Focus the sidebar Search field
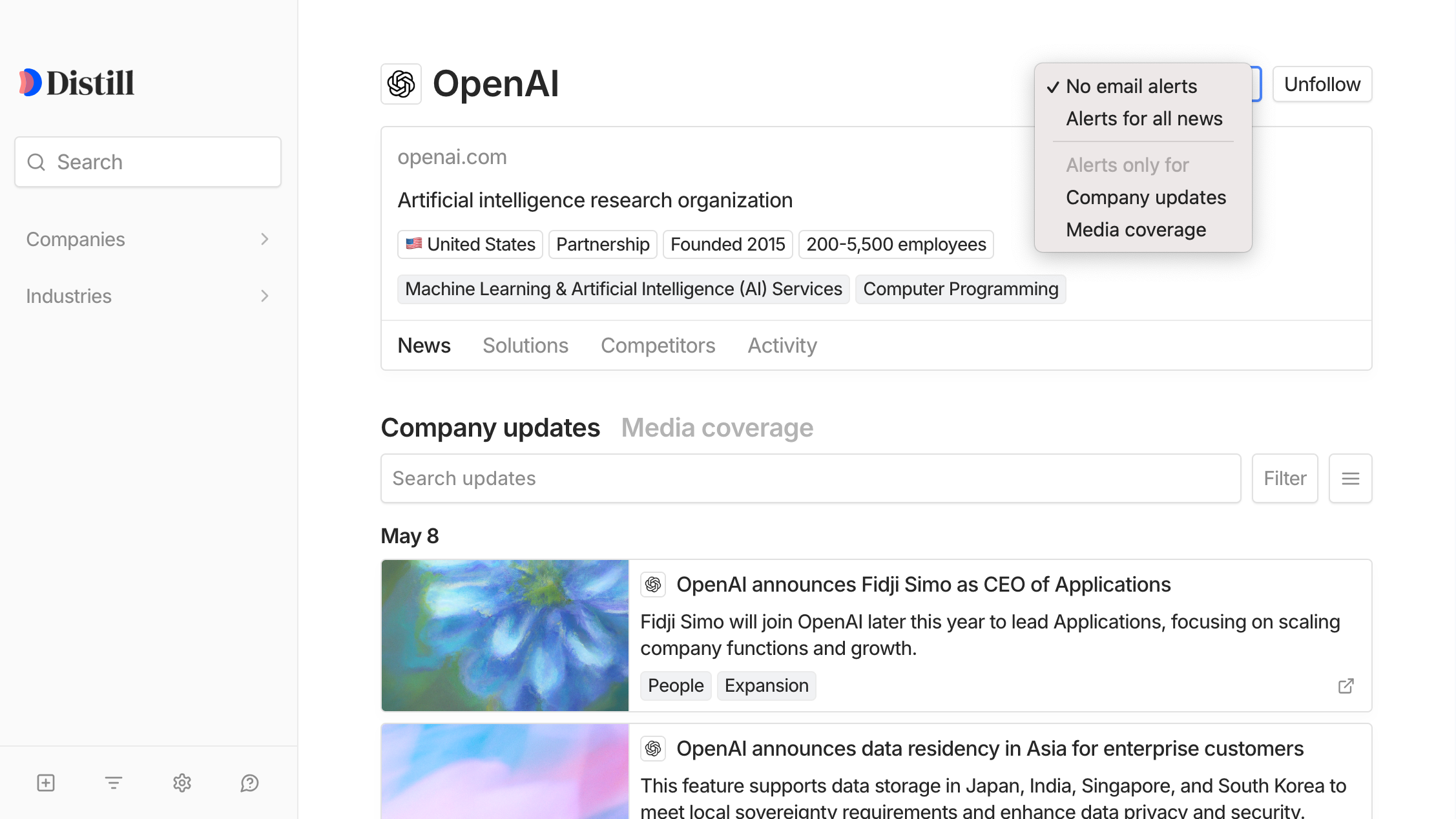 click(x=148, y=162)
